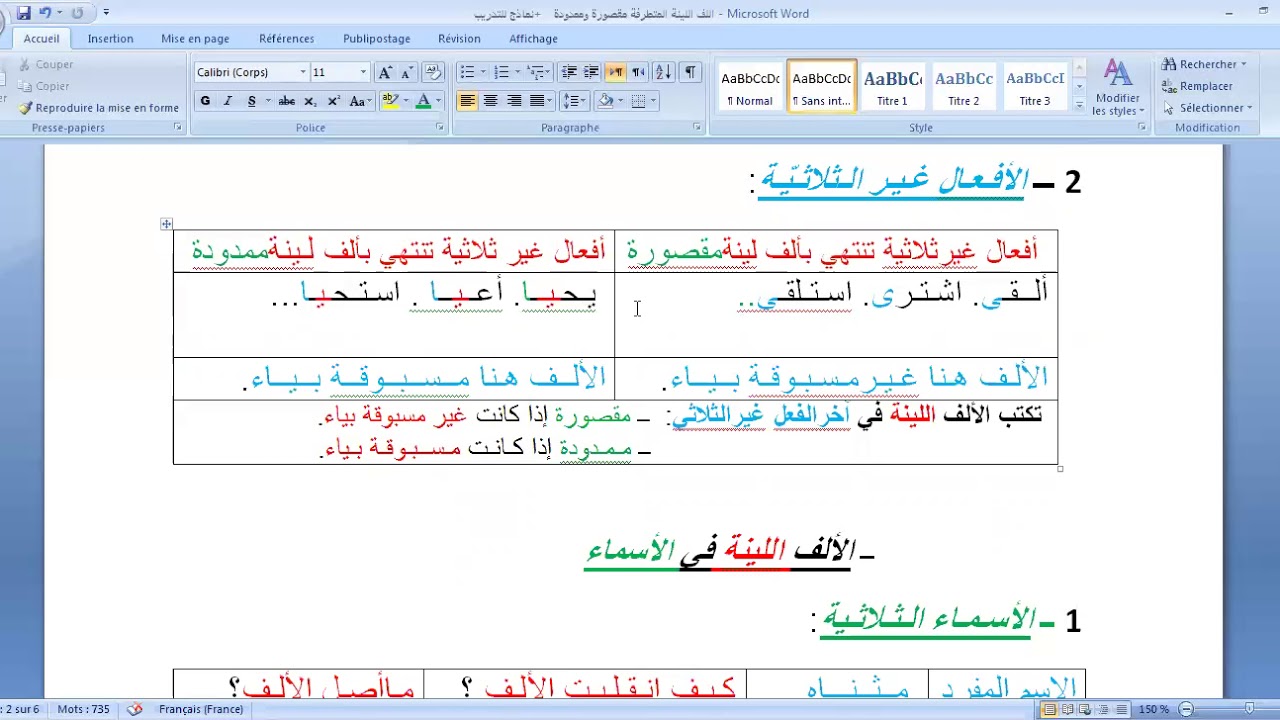
Task: Toggle subscript formatting
Action: click(x=310, y=101)
